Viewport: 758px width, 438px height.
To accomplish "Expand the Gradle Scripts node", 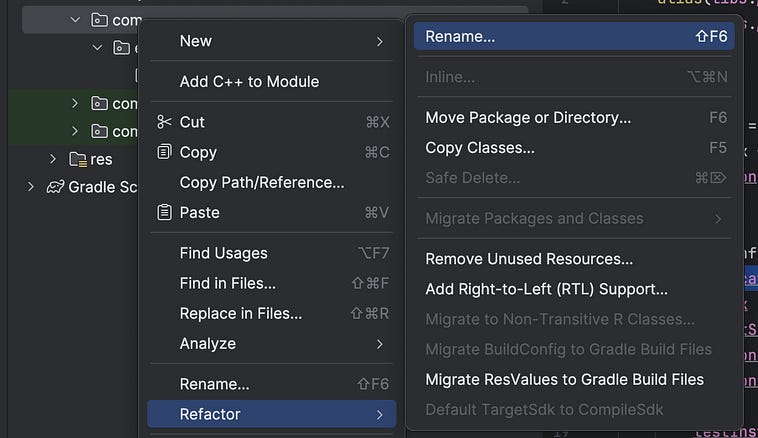I will (x=30, y=187).
